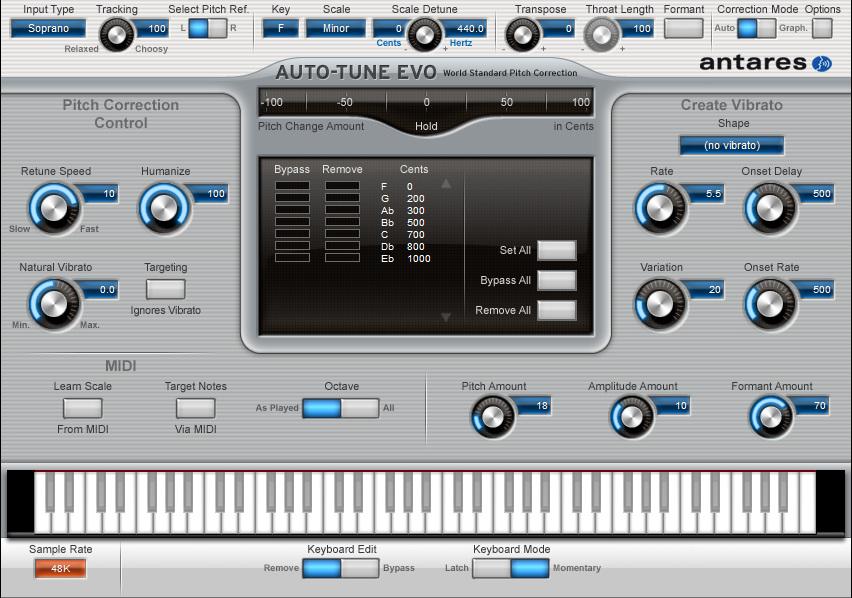This screenshot has height=598, width=852.
Task: Click the Set All button
Action: (556, 250)
